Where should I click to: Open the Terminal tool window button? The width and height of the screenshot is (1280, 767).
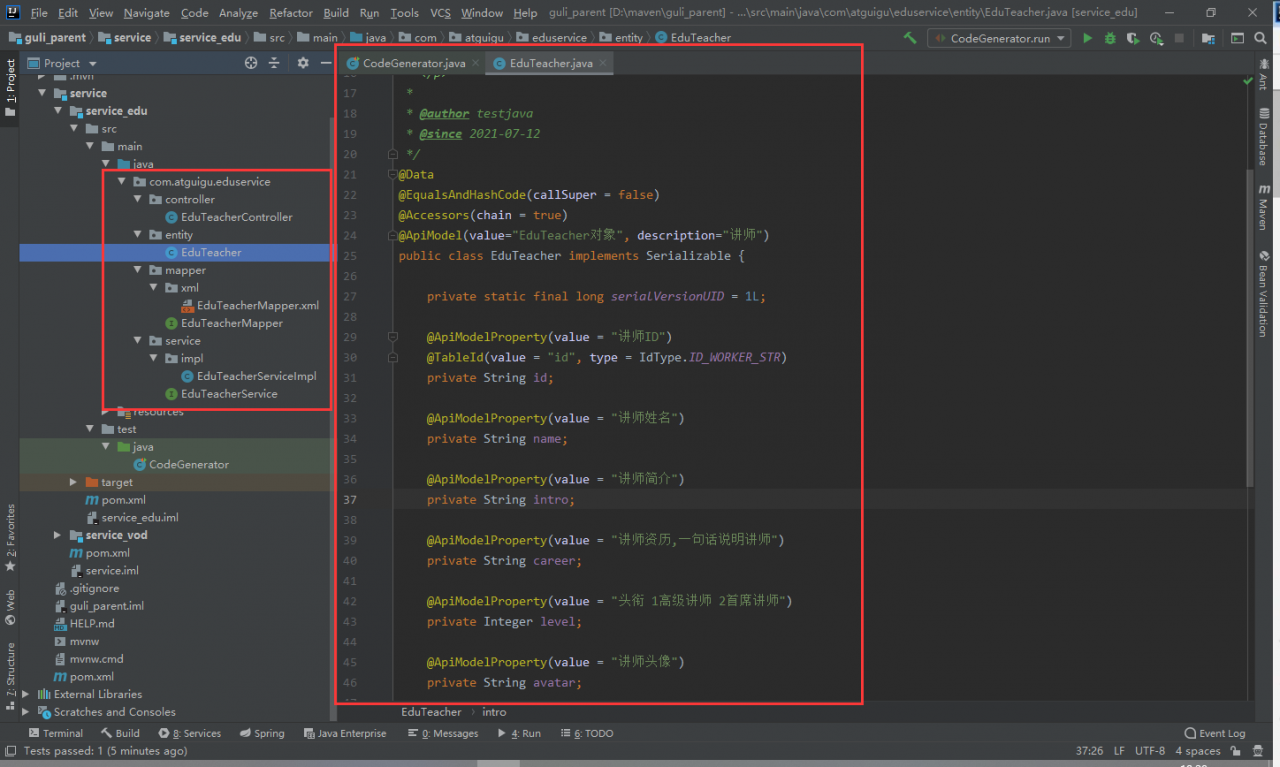(55, 733)
